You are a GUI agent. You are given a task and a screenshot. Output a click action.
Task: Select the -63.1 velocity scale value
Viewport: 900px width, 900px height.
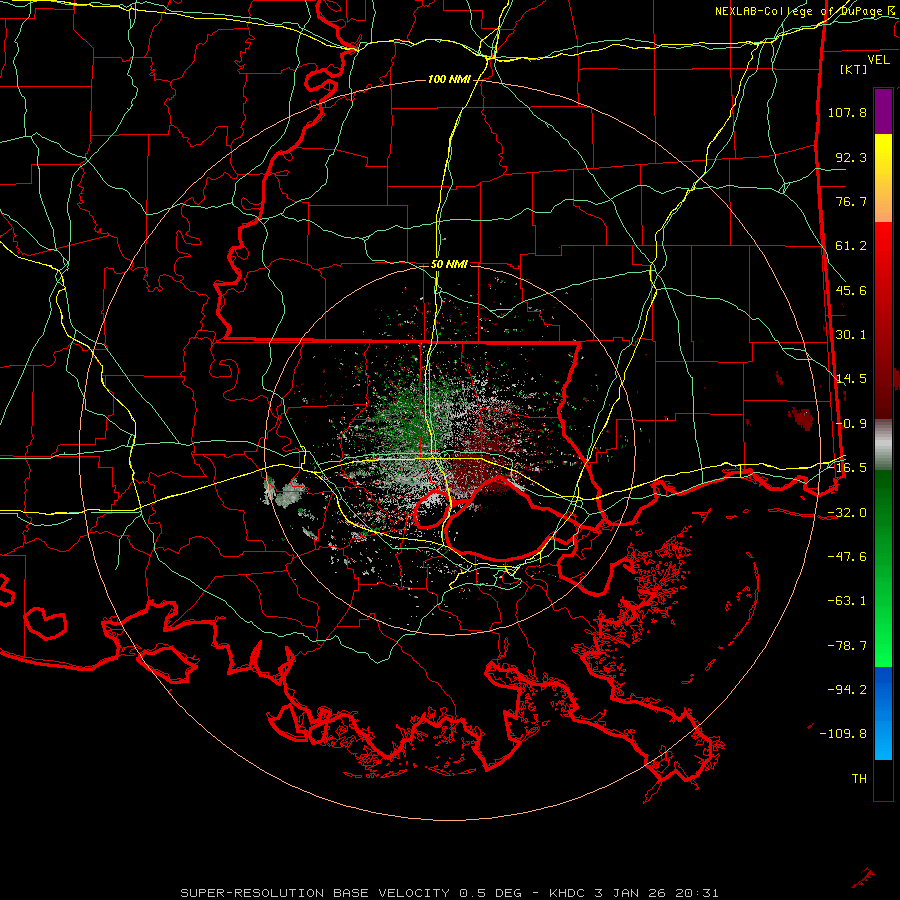(x=847, y=601)
